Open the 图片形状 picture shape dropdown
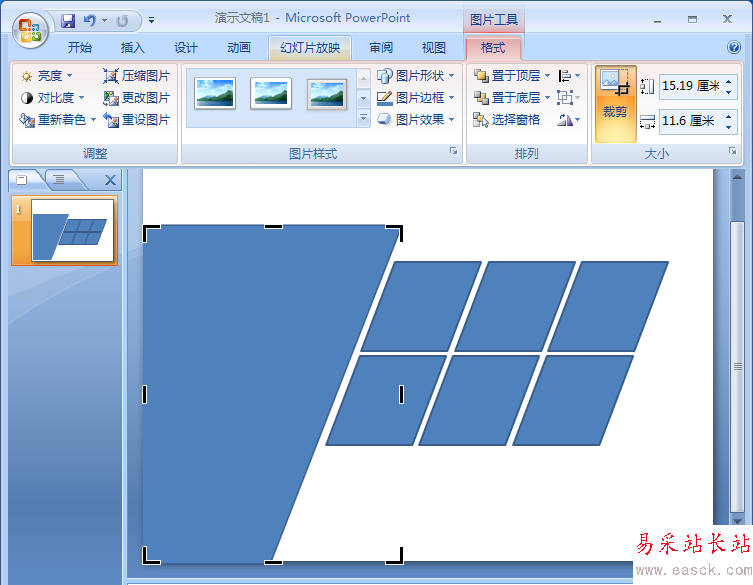This screenshot has height=585, width=753. pyautogui.click(x=415, y=76)
